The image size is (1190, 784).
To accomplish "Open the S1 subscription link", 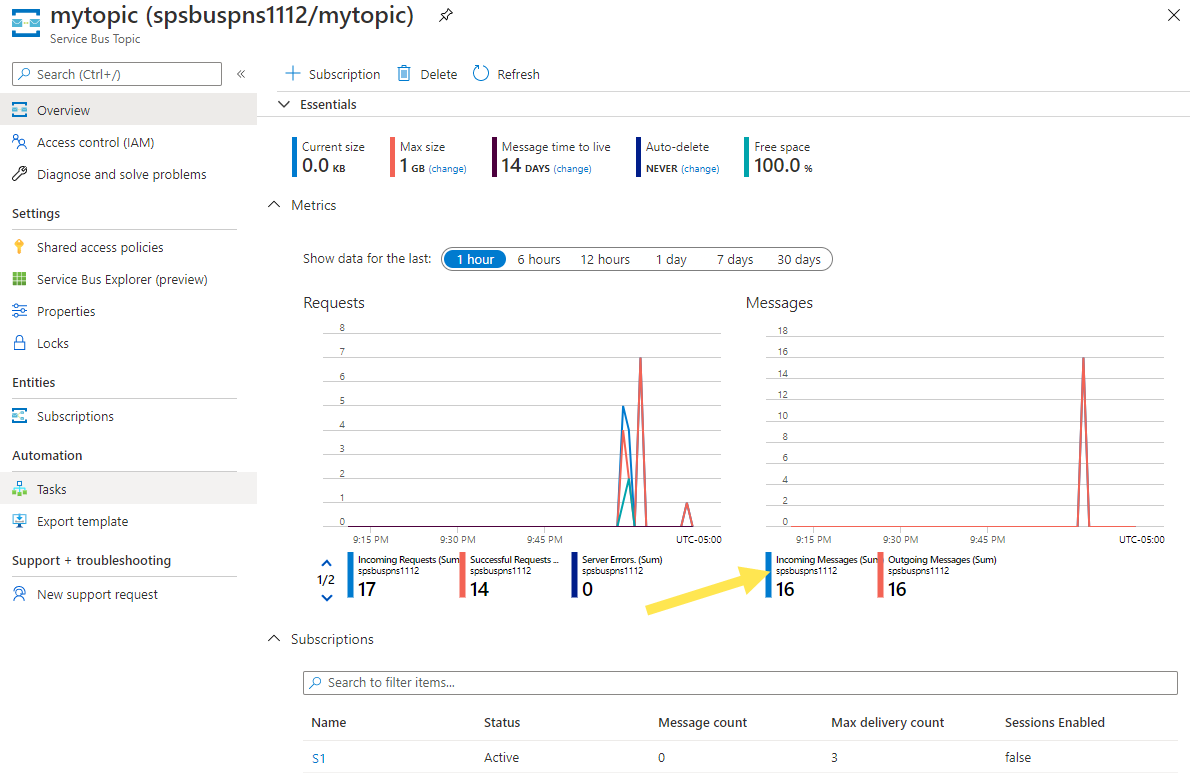I will [318, 758].
